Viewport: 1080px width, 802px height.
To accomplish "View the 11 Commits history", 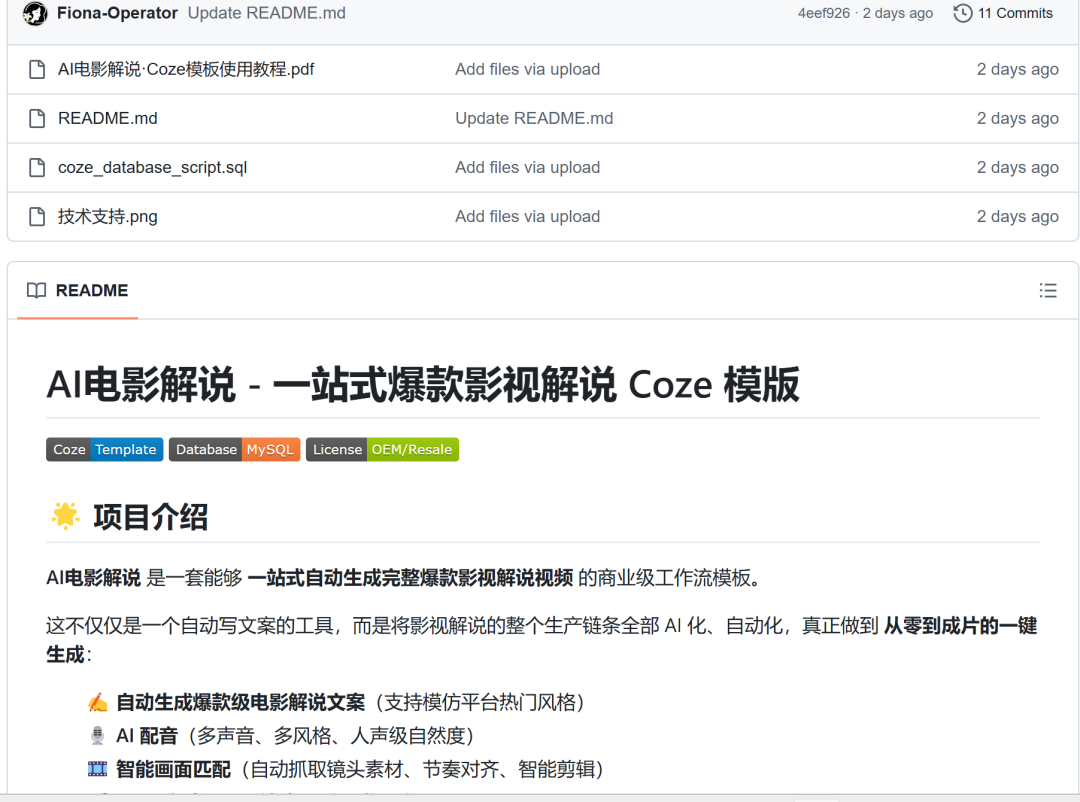I will click(1014, 13).
